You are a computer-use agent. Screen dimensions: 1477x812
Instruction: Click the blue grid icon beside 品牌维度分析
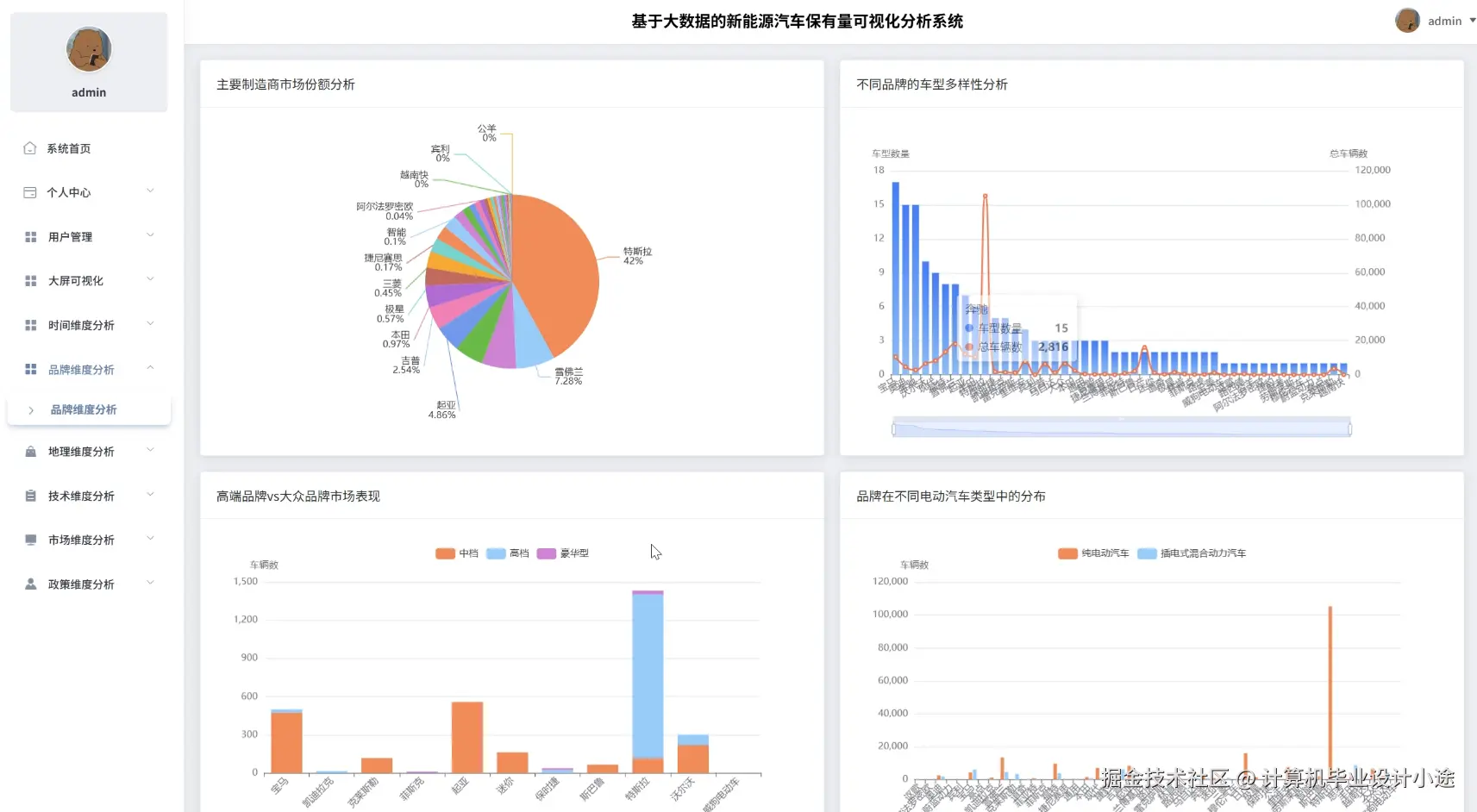point(31,369)
